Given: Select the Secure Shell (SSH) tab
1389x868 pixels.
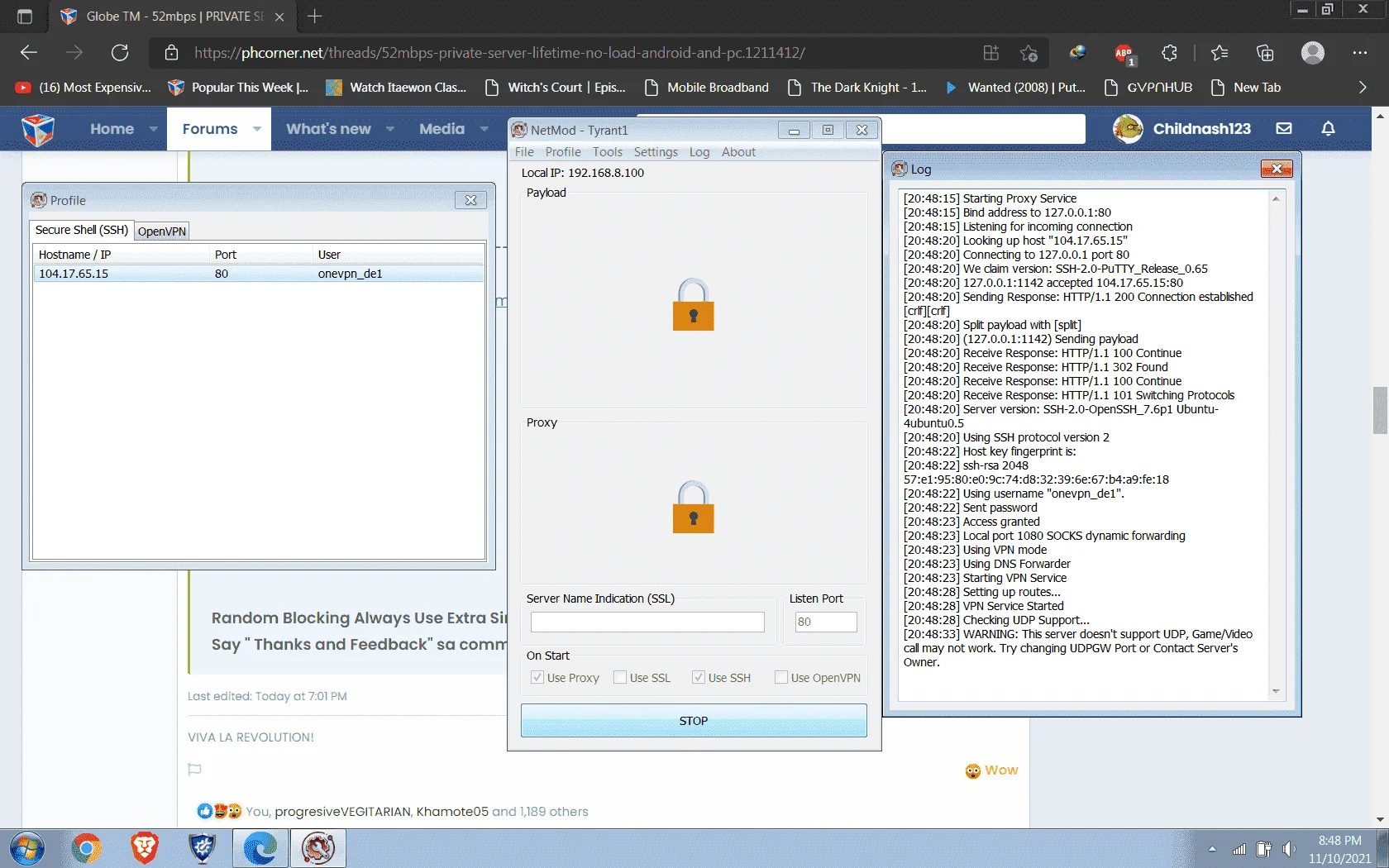Looking at the screenshot, I should pos(82,230).
